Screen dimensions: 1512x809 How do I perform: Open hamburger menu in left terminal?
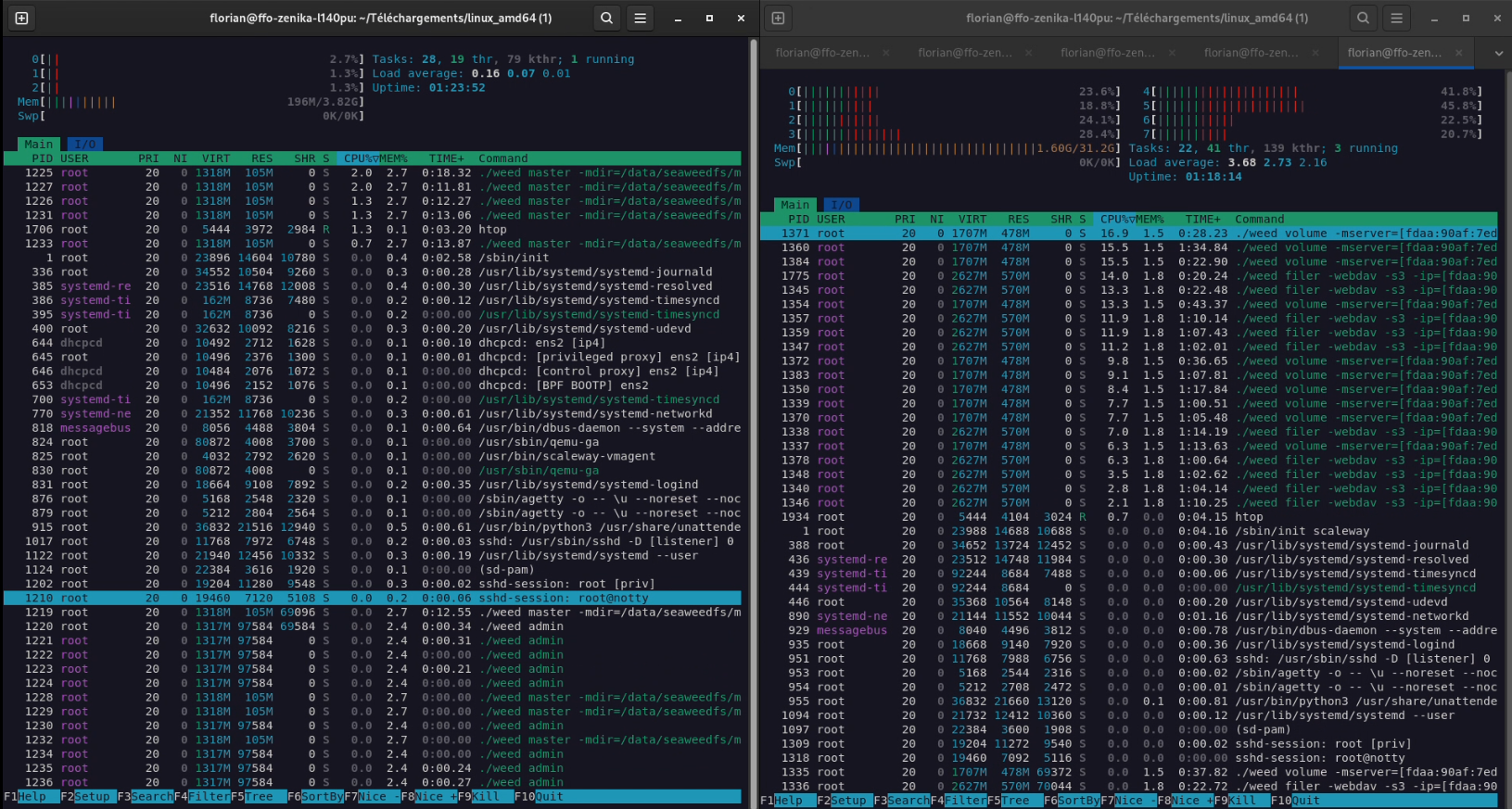click(640, 18)
